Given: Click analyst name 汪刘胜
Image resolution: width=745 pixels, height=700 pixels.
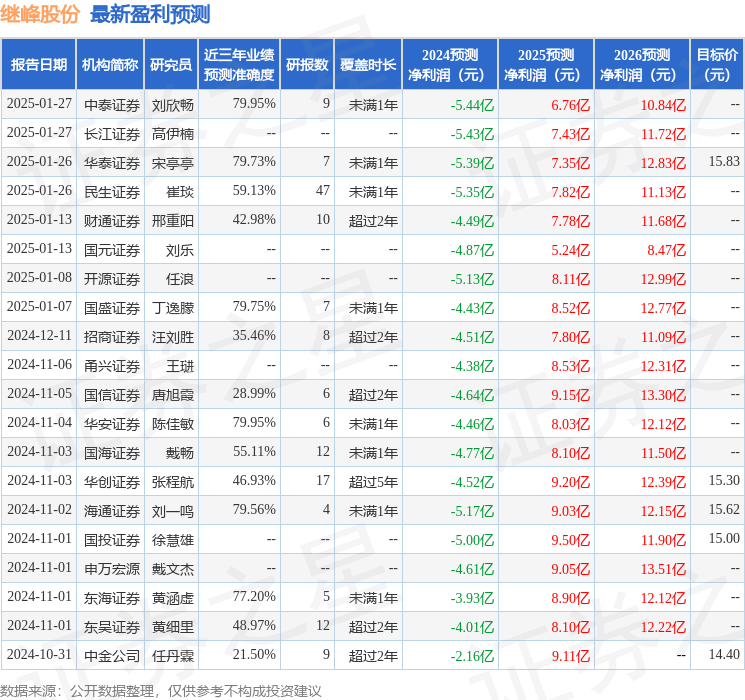Looking at the screenshot, I should pyautogui.click(x=173, y=337).
